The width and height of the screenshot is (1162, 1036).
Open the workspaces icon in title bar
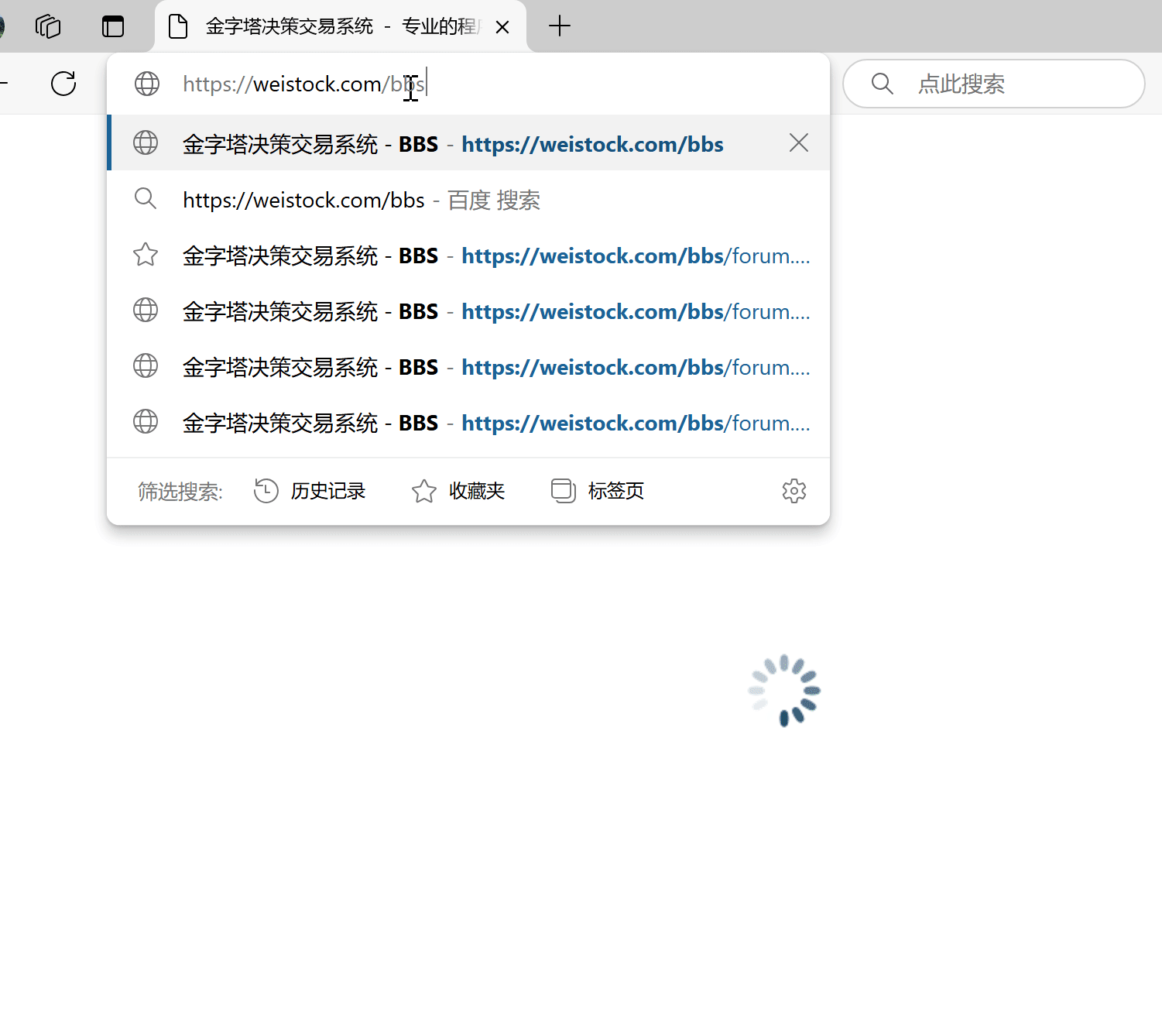click(48, 26)
